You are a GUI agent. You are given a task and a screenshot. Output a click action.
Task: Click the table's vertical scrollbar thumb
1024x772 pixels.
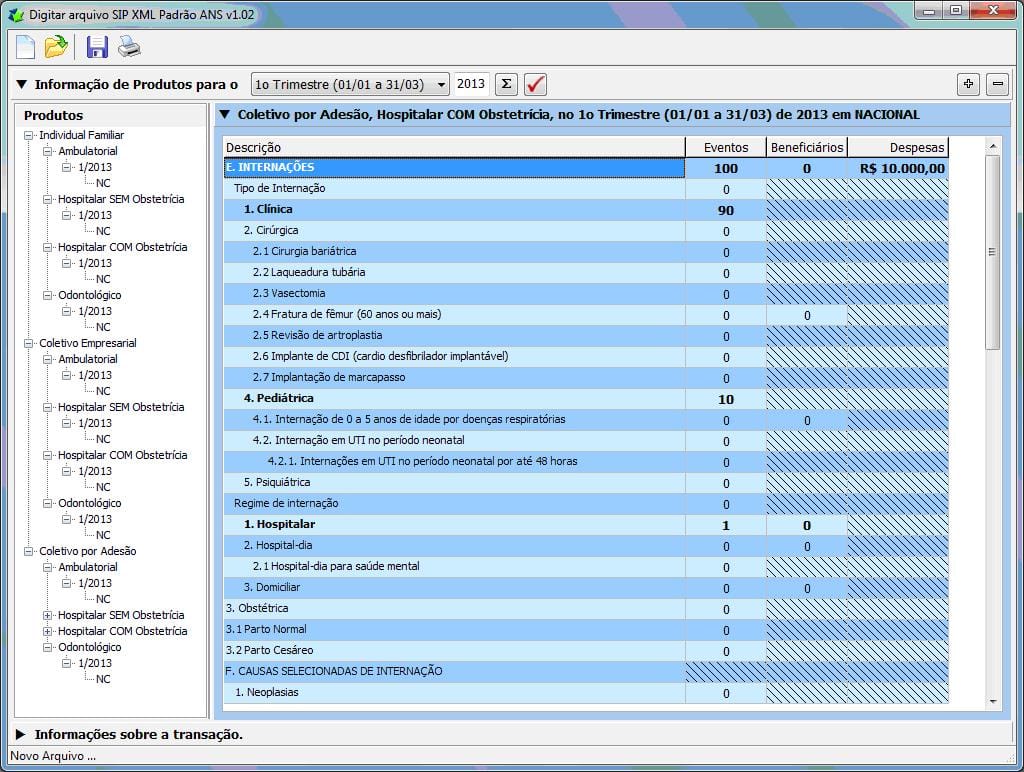(x=992, y=252)
